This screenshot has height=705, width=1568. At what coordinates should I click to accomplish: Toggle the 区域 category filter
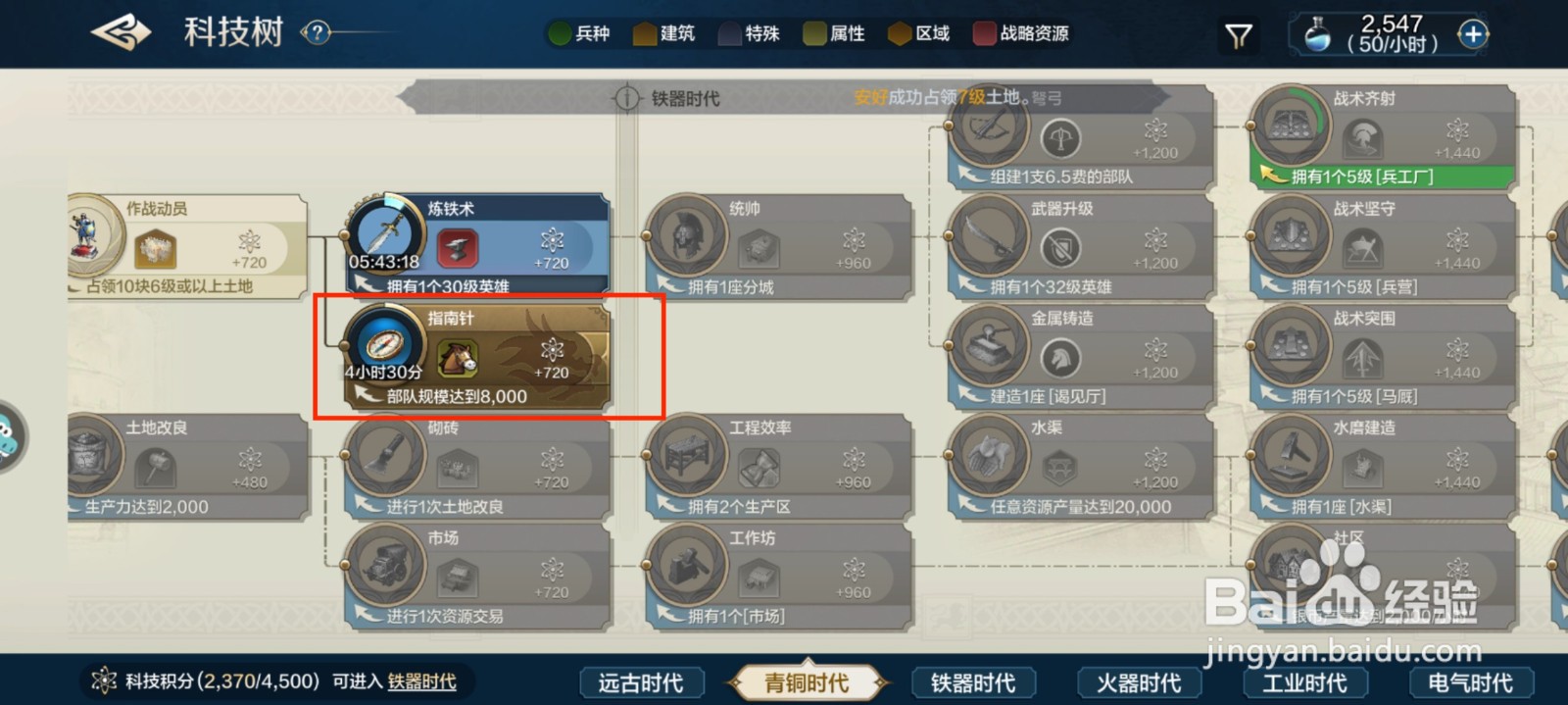click(x=918, y=33)
